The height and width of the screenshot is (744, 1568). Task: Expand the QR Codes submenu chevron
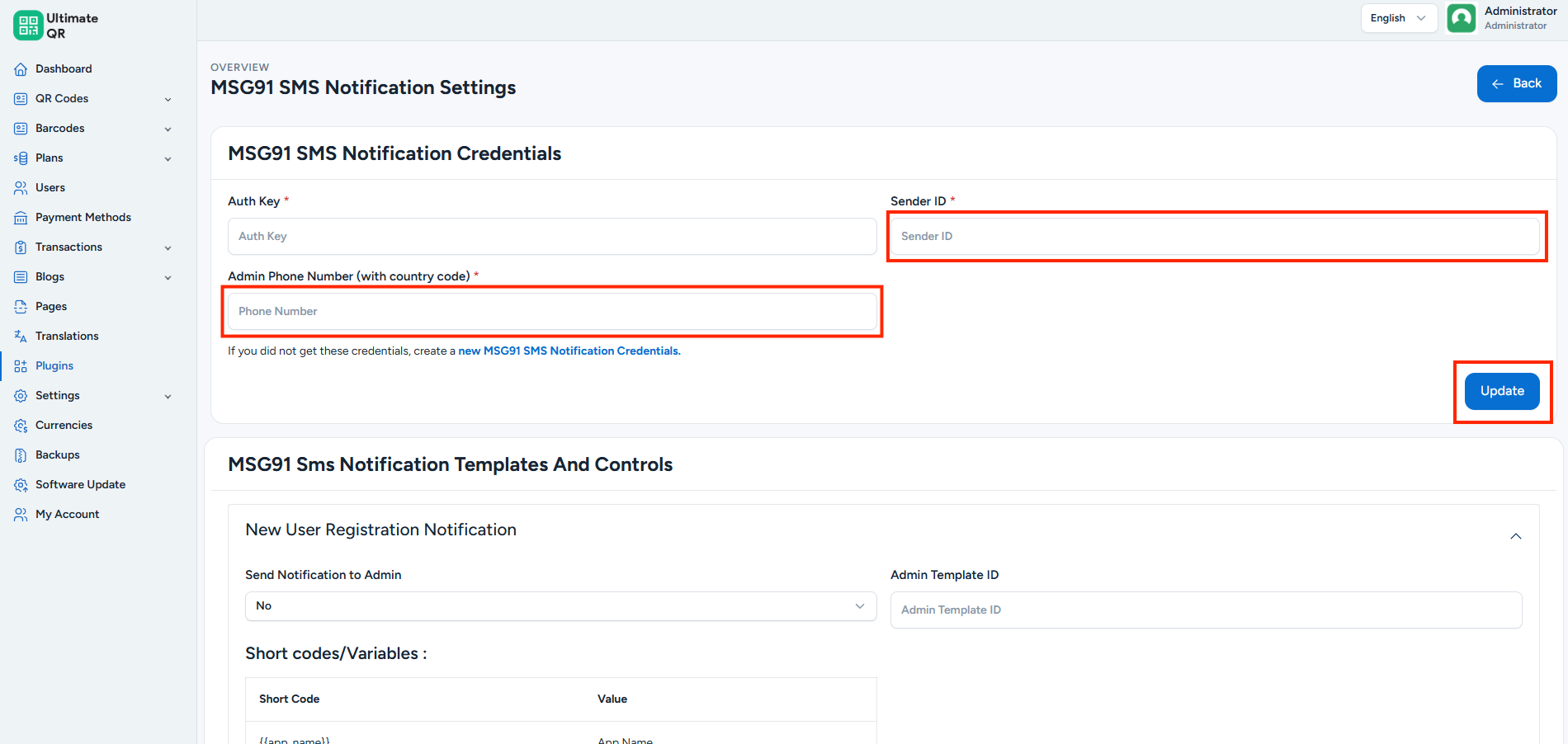pos(168,100)
